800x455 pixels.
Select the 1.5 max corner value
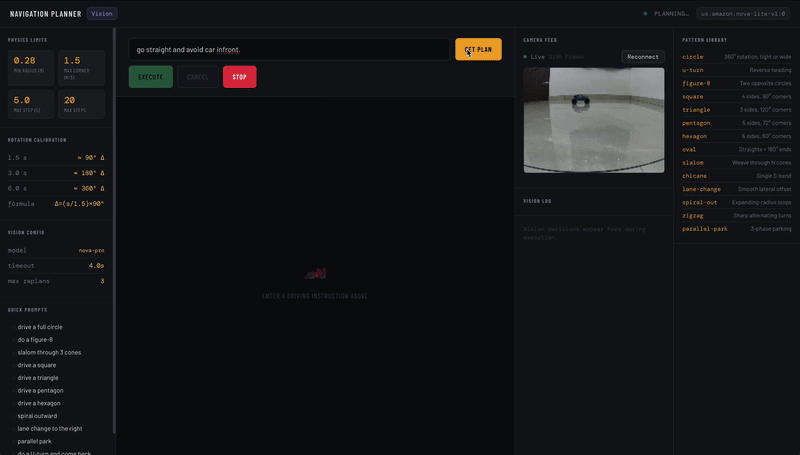[72, 61]
